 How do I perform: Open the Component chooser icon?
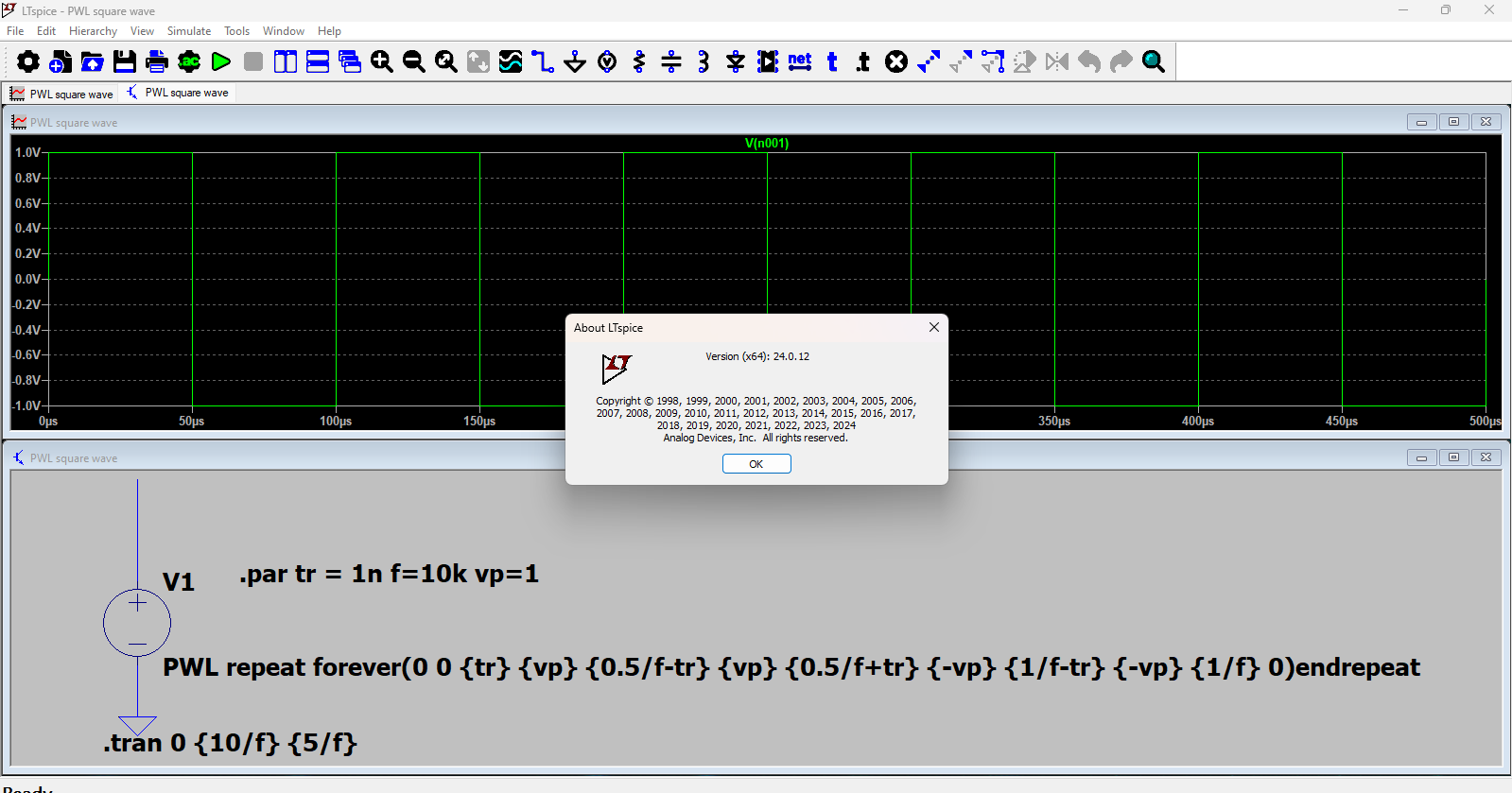click(768, 61)
